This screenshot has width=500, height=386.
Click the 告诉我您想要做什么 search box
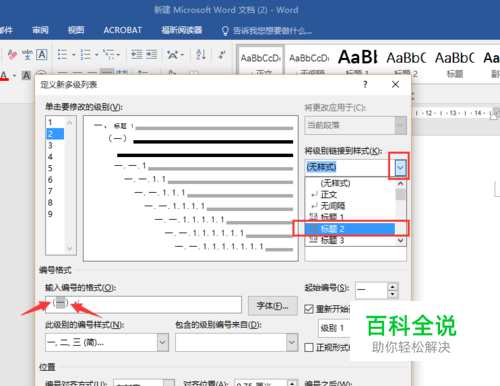273,31
